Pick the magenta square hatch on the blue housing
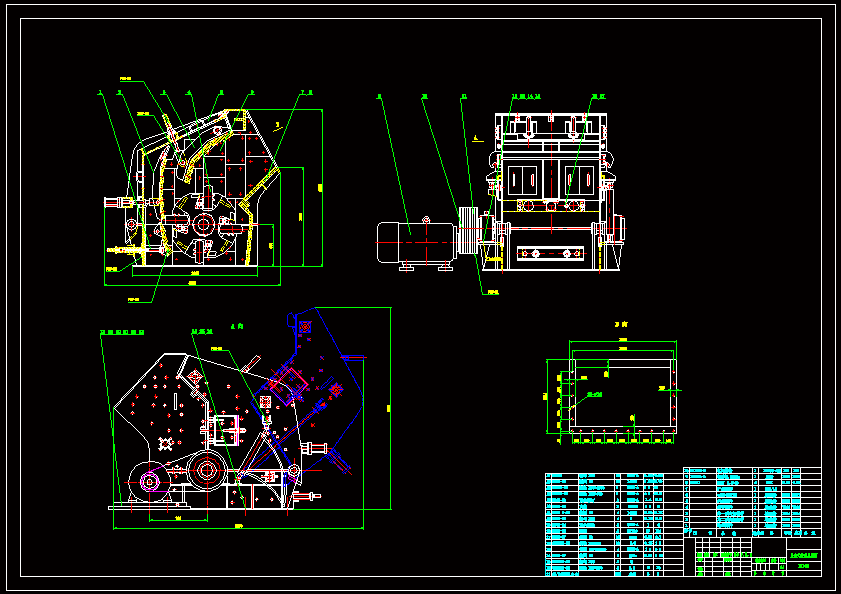Viewport: 841px width, 594px height. (289, 385)
